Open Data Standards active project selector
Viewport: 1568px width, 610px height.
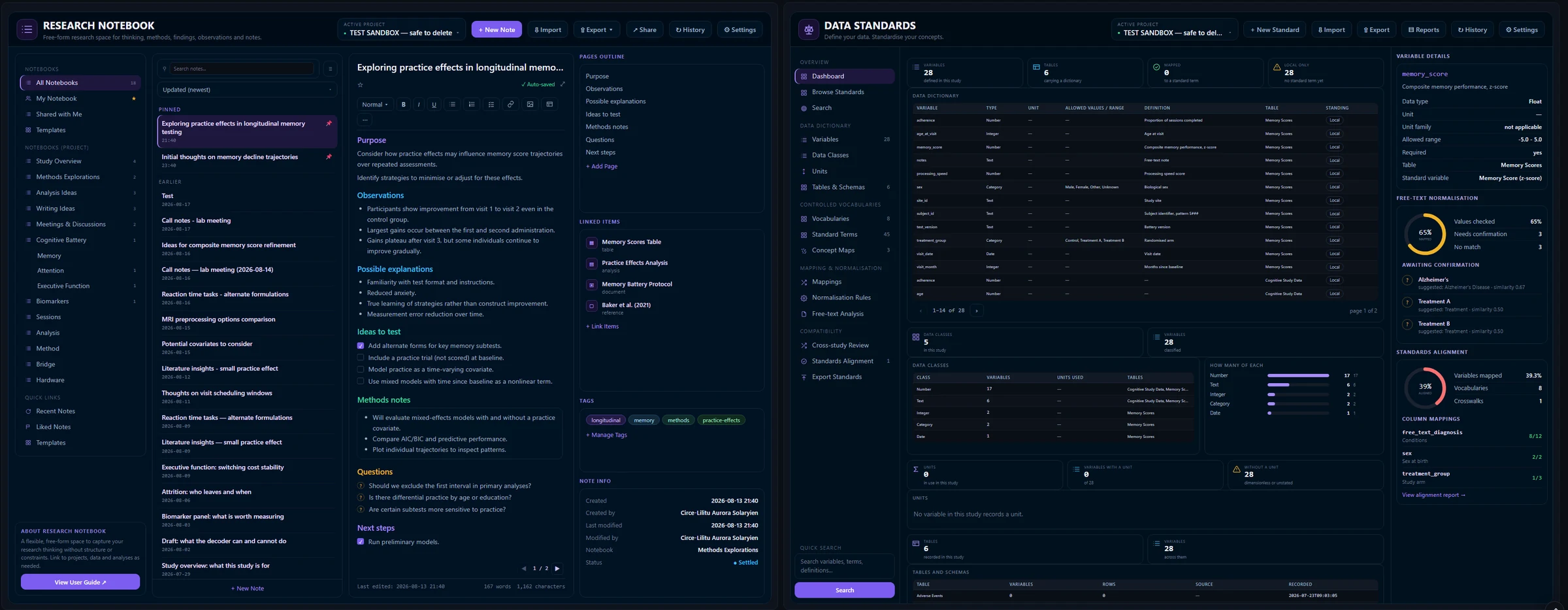click(x=1174, y=29)
